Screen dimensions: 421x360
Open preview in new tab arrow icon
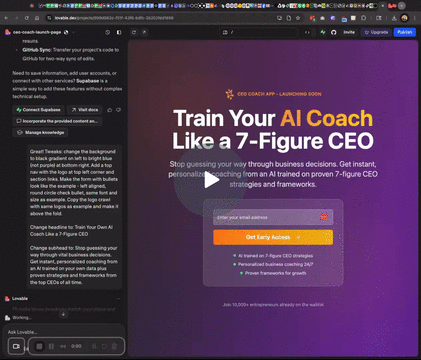point(144,32)
